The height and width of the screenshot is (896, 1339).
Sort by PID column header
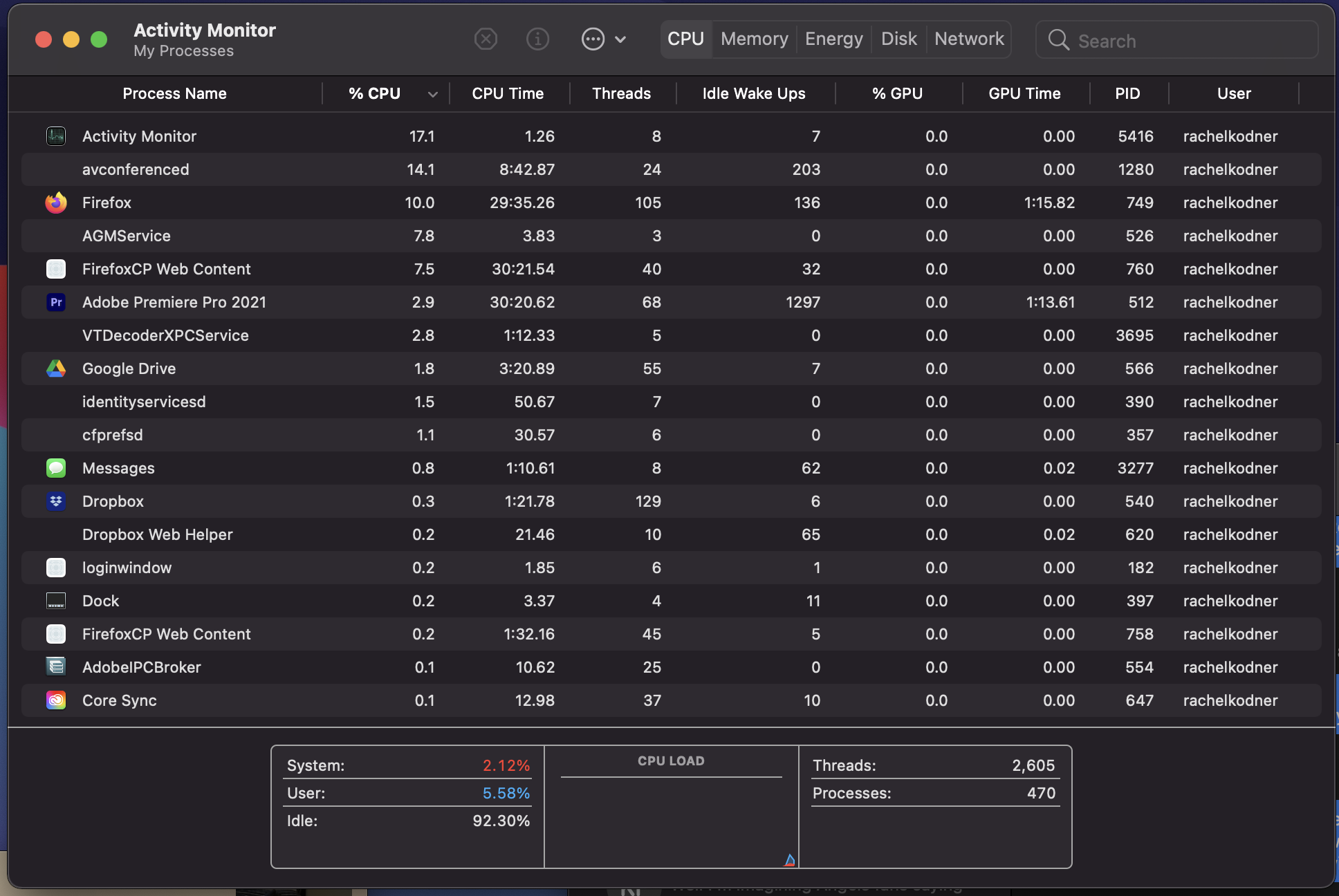click(x=1127, y=94)
